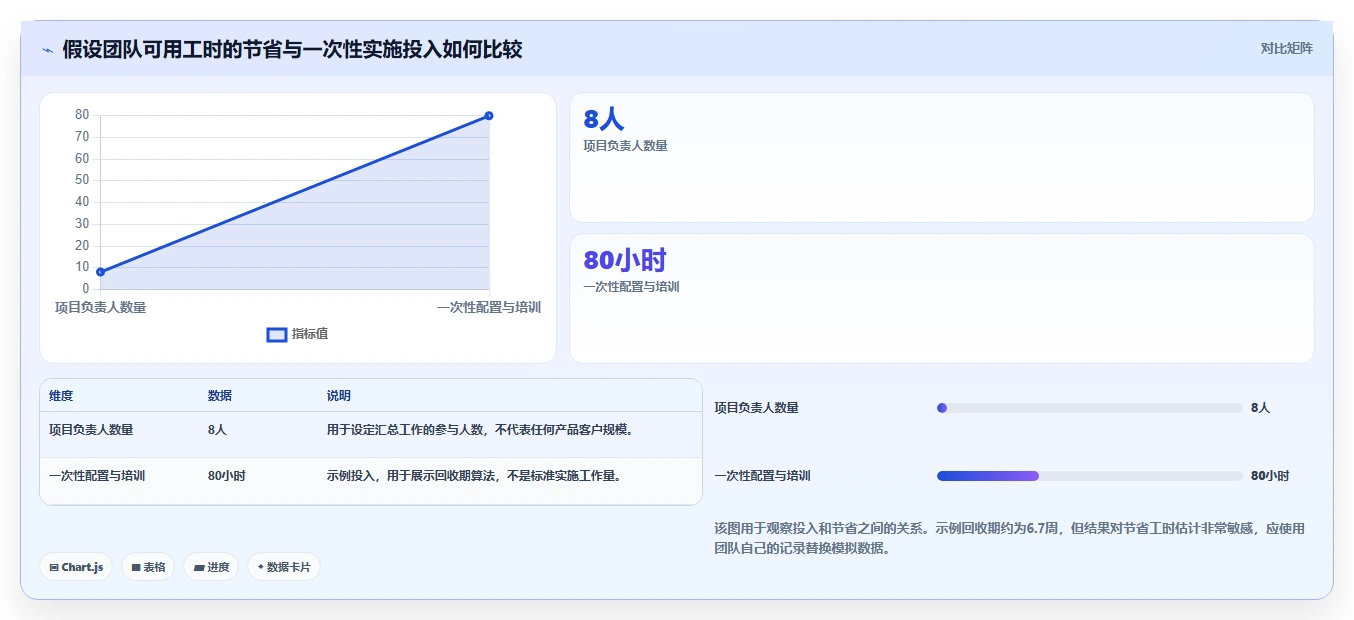
Task: Click the note paragraph mentioning 6.7周
Action: click(x=1010, y=538)
